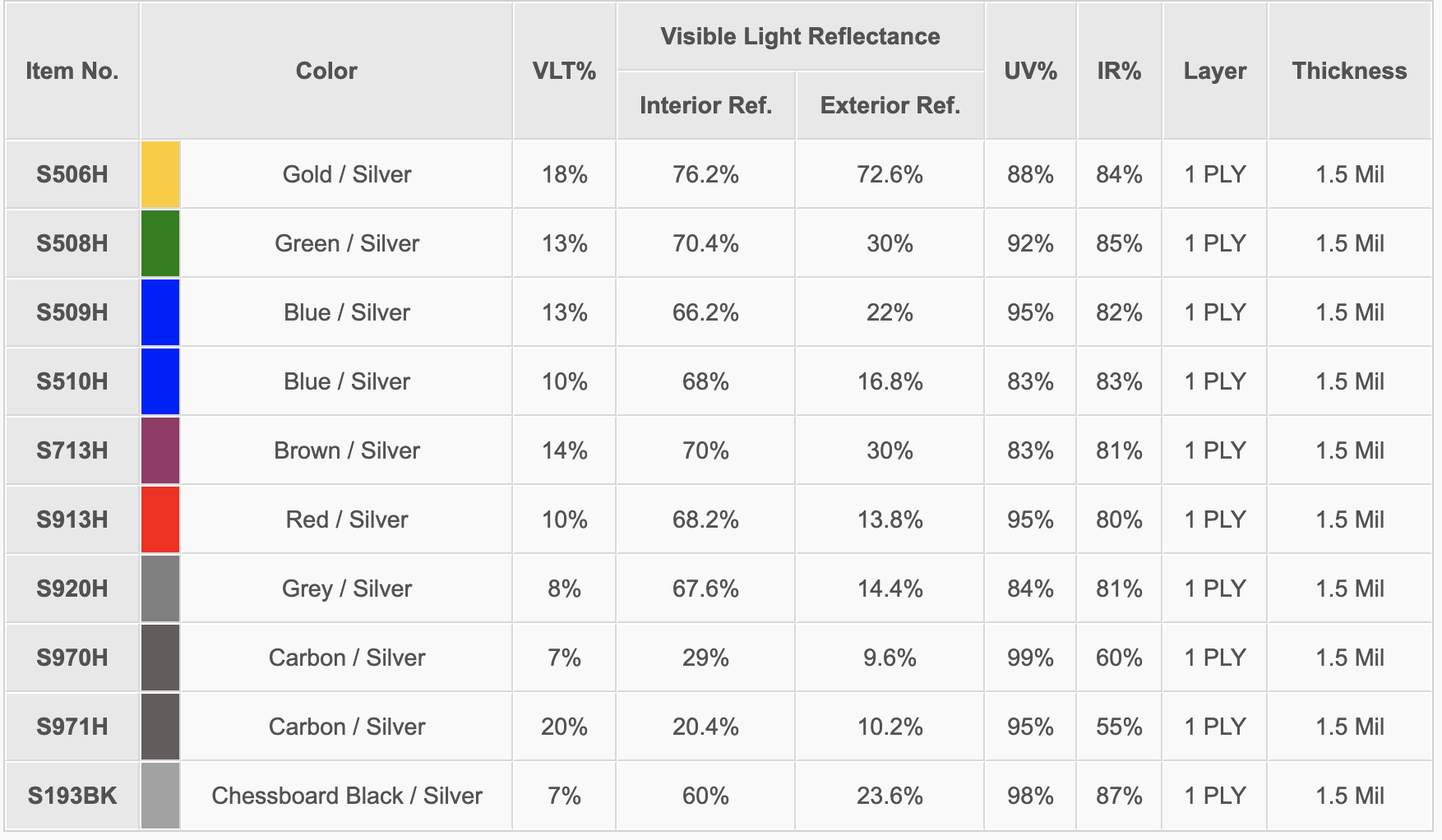Screen dimensions: 1442x840
Task: Click the Exterior Ref. column header
Action: click(890, 105)
